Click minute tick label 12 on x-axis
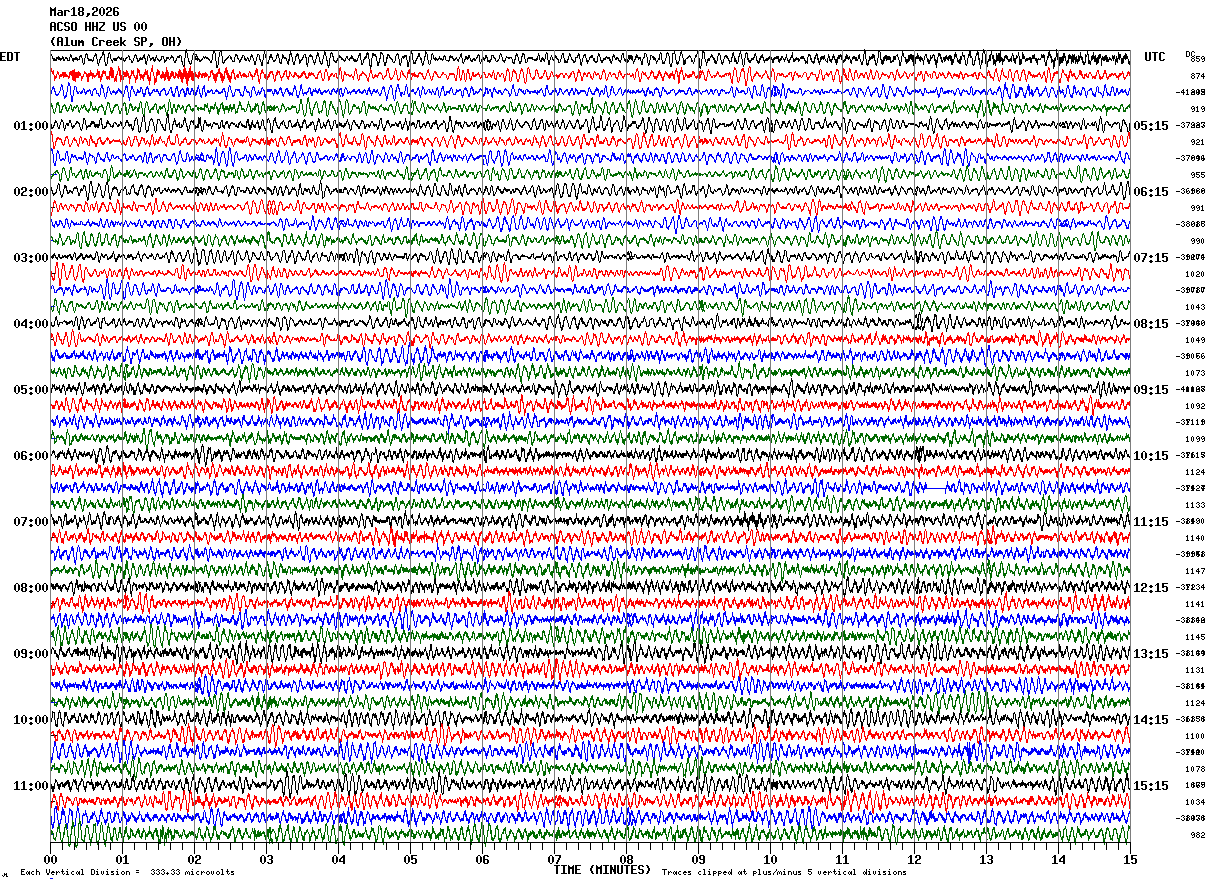1210x886 pixels. coord(914,859)
